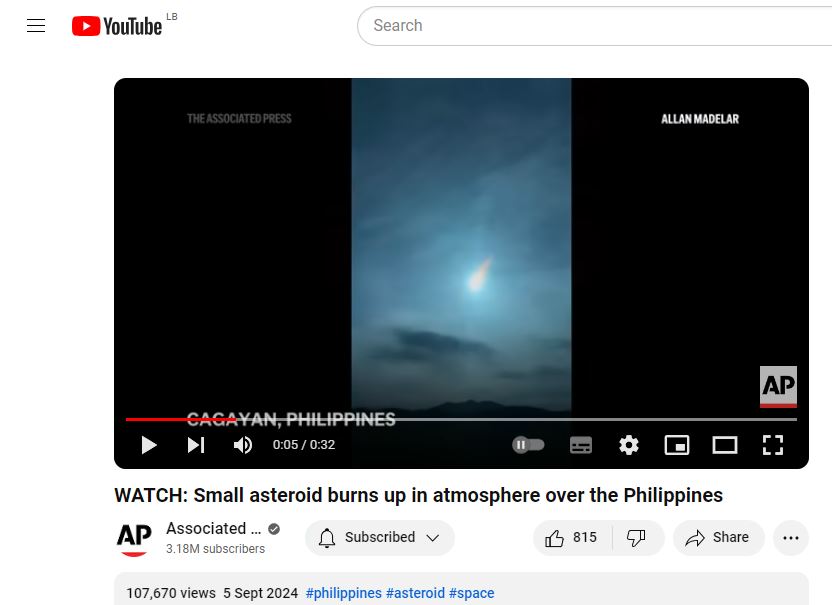Switch to theater mode
Image resolution: width=832 pixels, height=605 pixels.
click(x=724, y=445)
